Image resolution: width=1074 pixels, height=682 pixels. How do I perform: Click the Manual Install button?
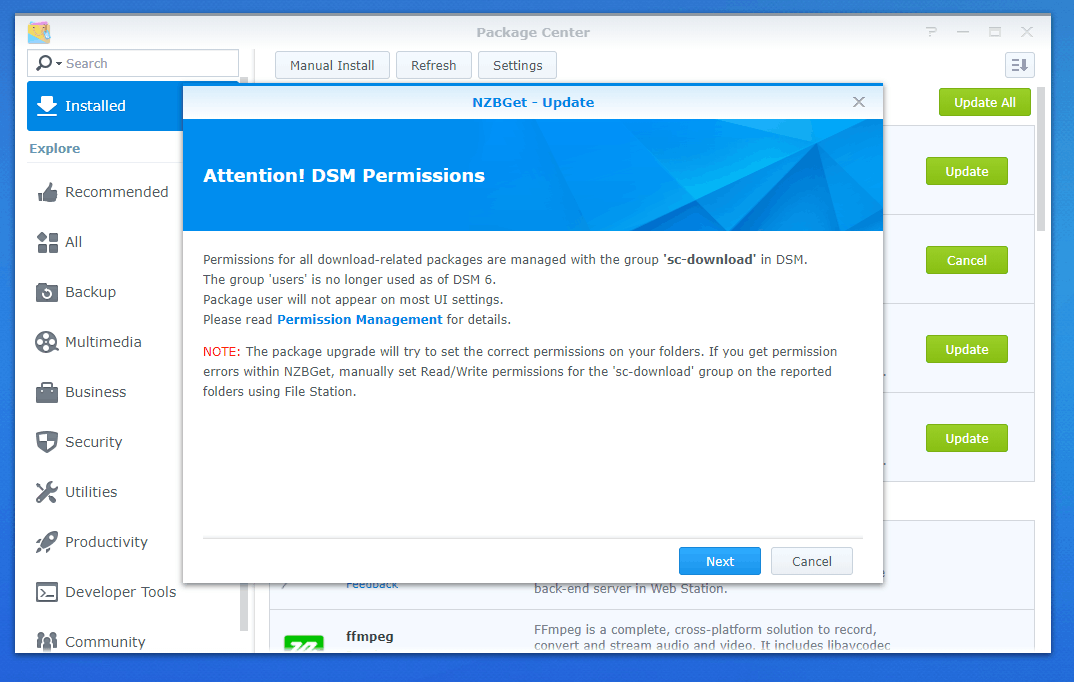click(x=332, y=65)
